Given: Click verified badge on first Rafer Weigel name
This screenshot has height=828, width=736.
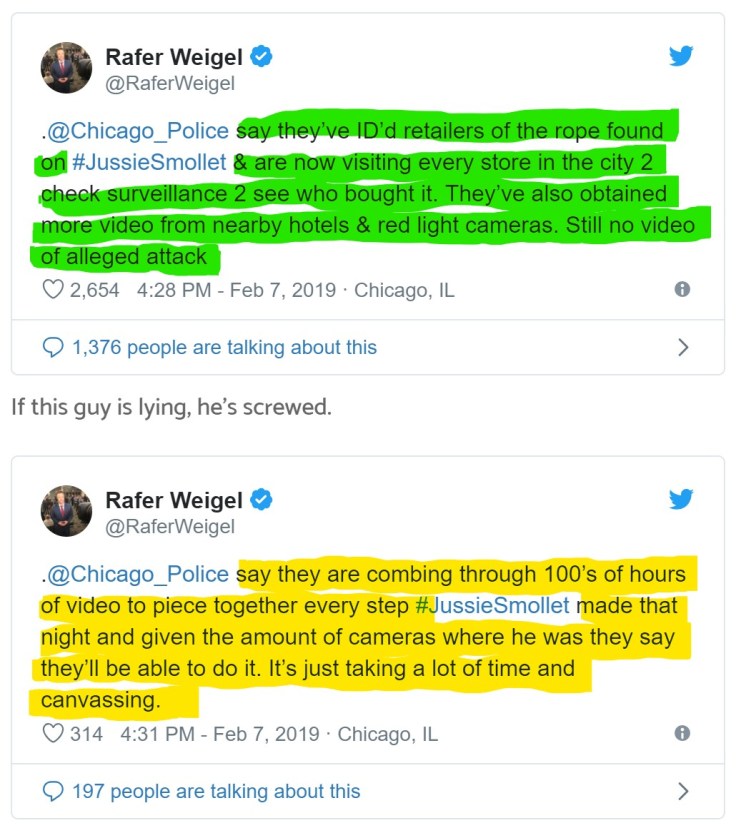Looking at the screenshot, I should pos(261,57).
